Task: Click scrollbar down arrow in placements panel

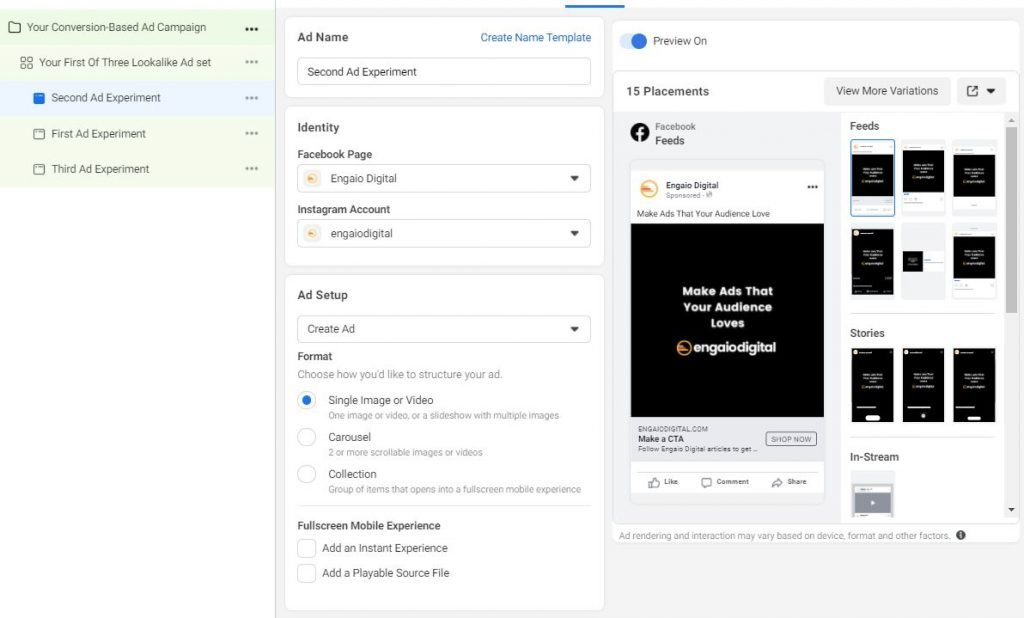Action: tap(1011, 510)
